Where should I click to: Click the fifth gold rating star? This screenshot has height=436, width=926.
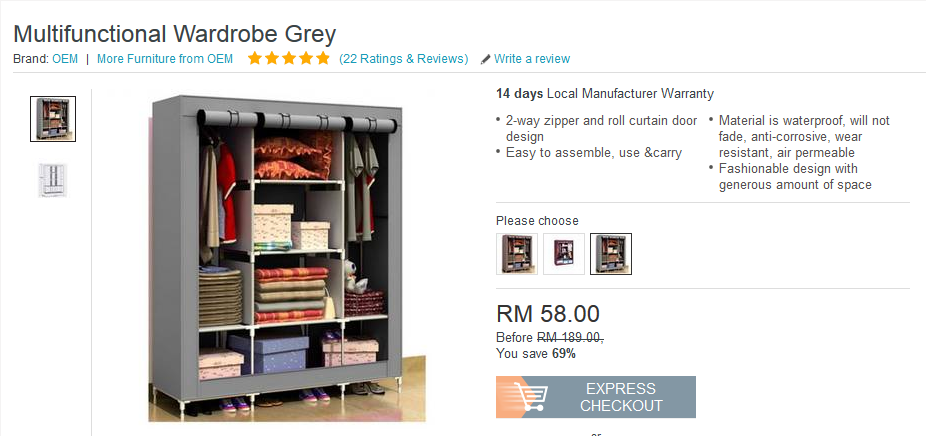pyautogui.click(x=322, y=58)
